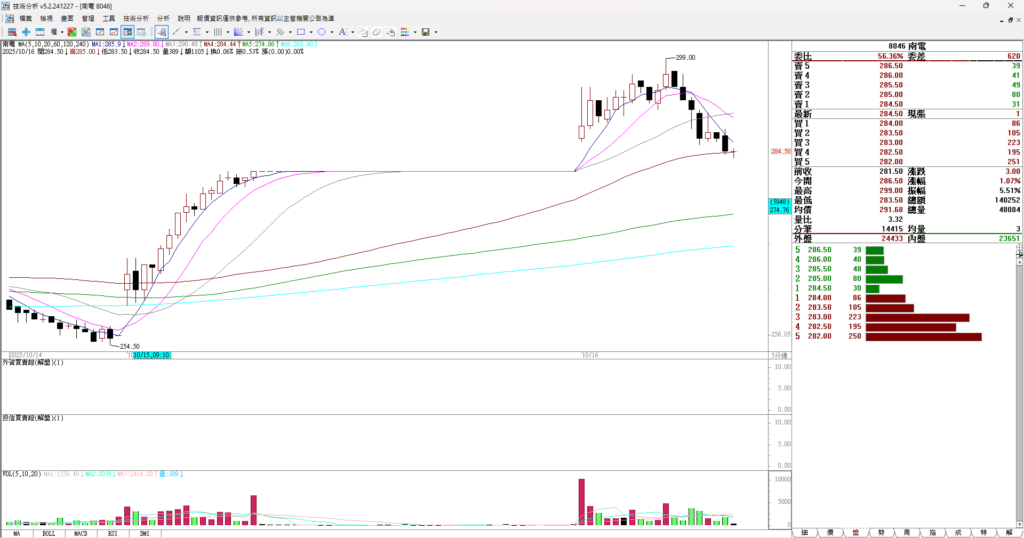Click the save floppy disk icon
This screenshot has width=1024, height=538.
click(425, 32)
